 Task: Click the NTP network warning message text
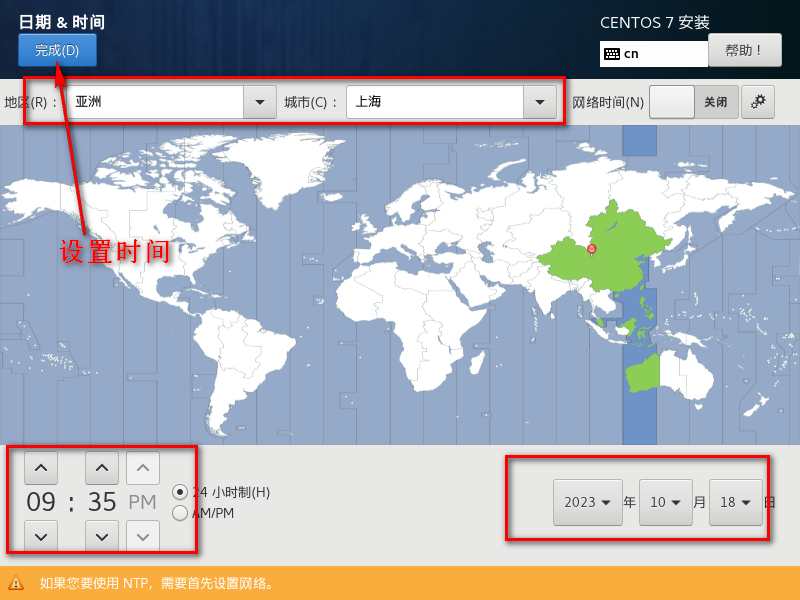157,583
